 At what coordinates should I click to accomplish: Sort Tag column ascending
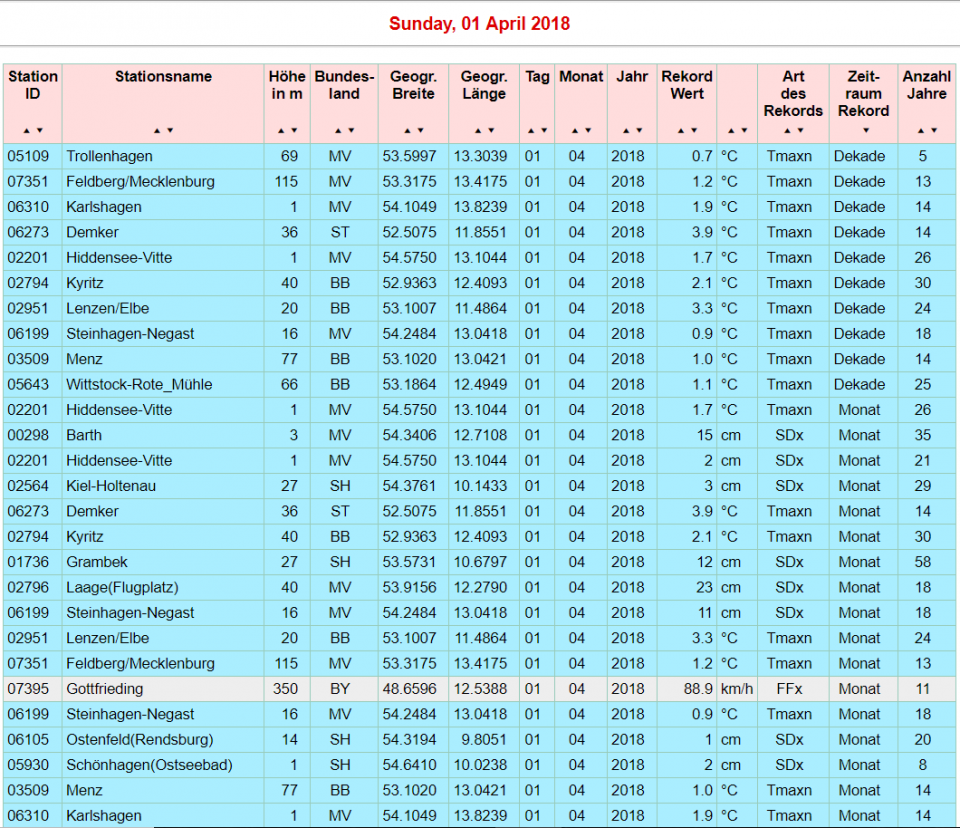(x=532, y=130)
